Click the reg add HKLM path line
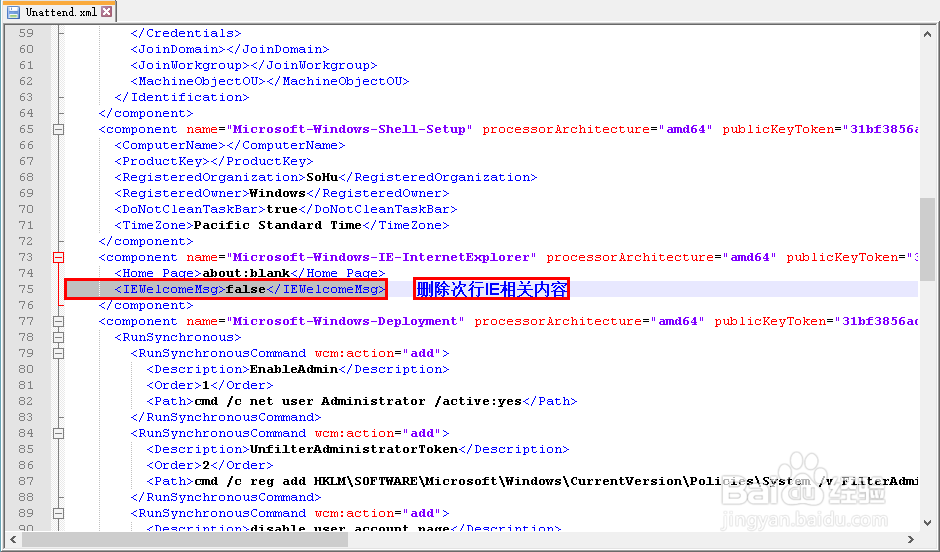This screenshot has width=940, height=552. (x=532, y=481)
